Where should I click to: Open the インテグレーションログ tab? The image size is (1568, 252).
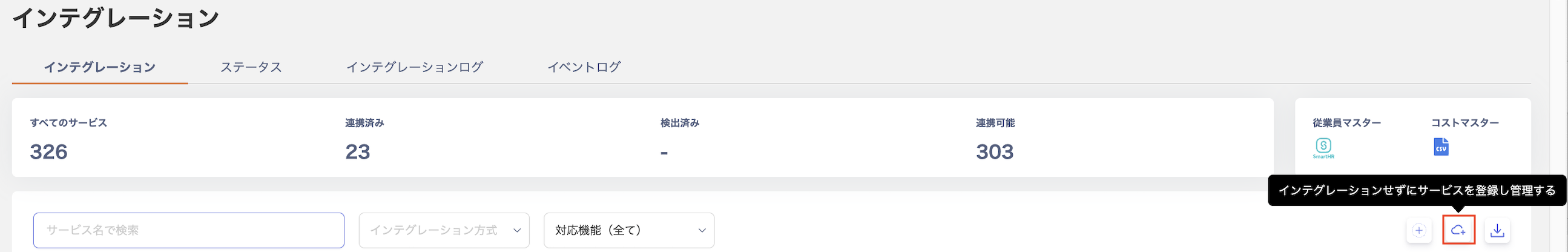pos(415,67)
